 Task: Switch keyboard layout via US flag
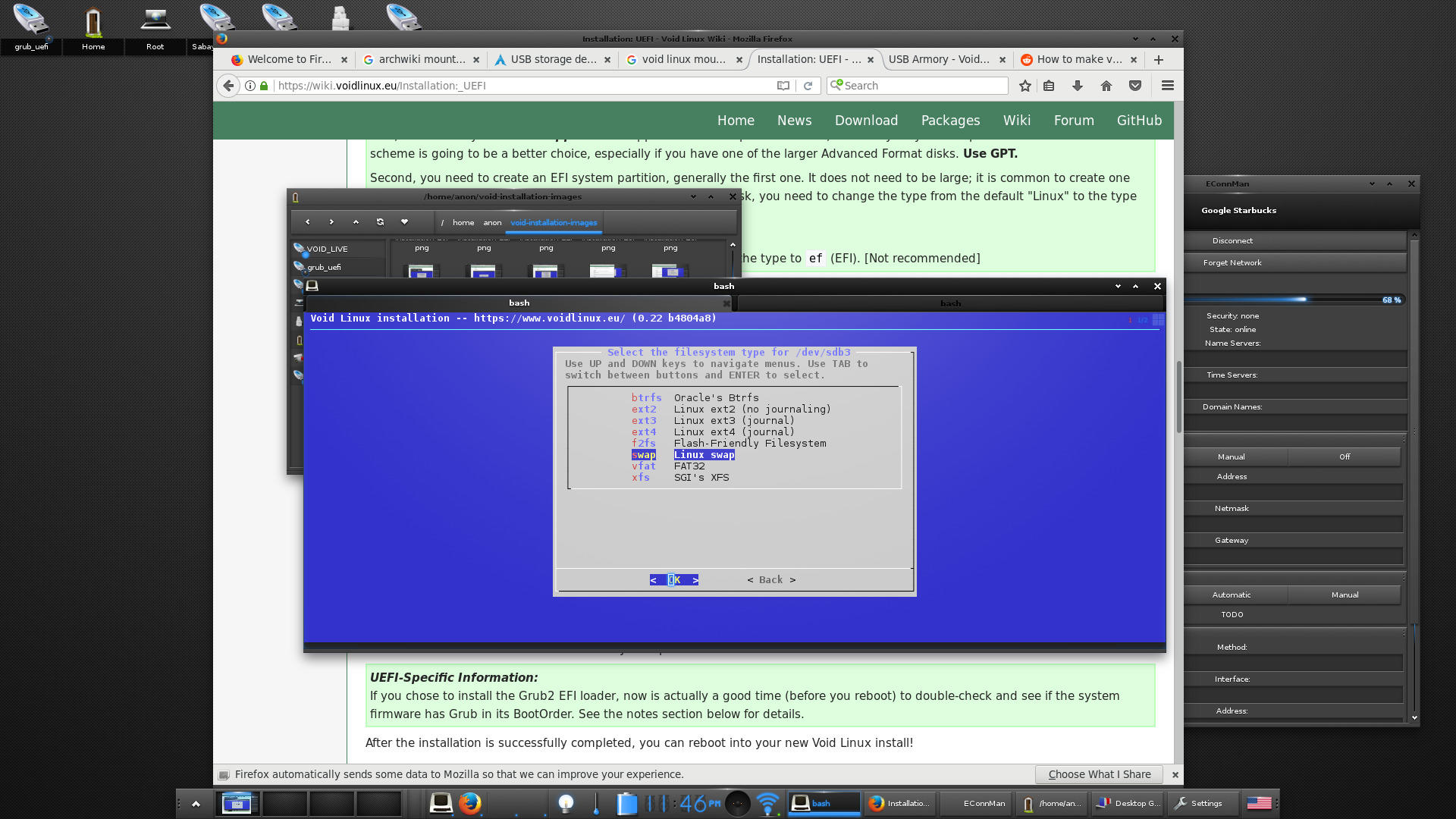[1259, 803]
